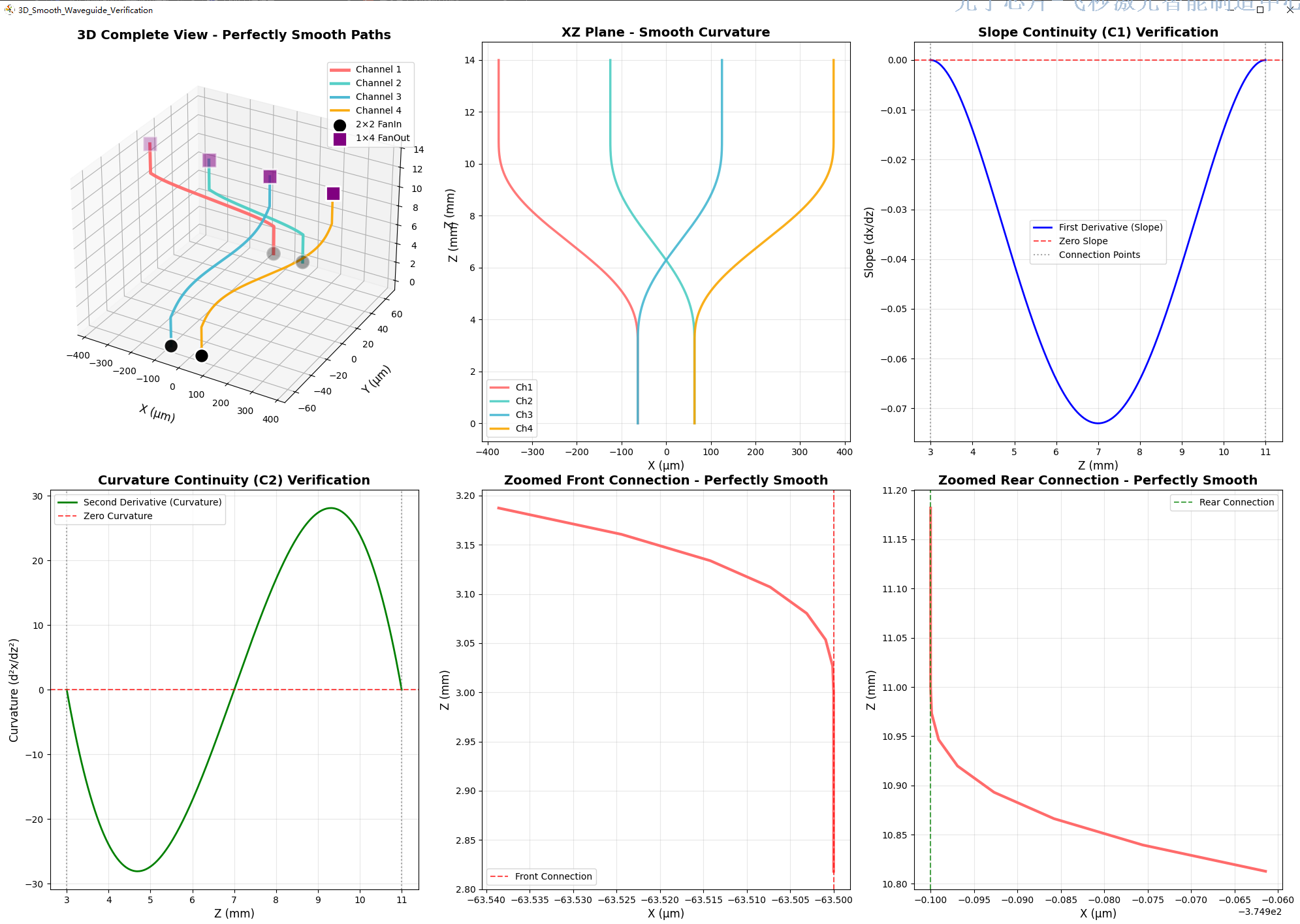
Task: Click the XZ Plane - Smooth Curvature title
Action: [x=665, y=32]
